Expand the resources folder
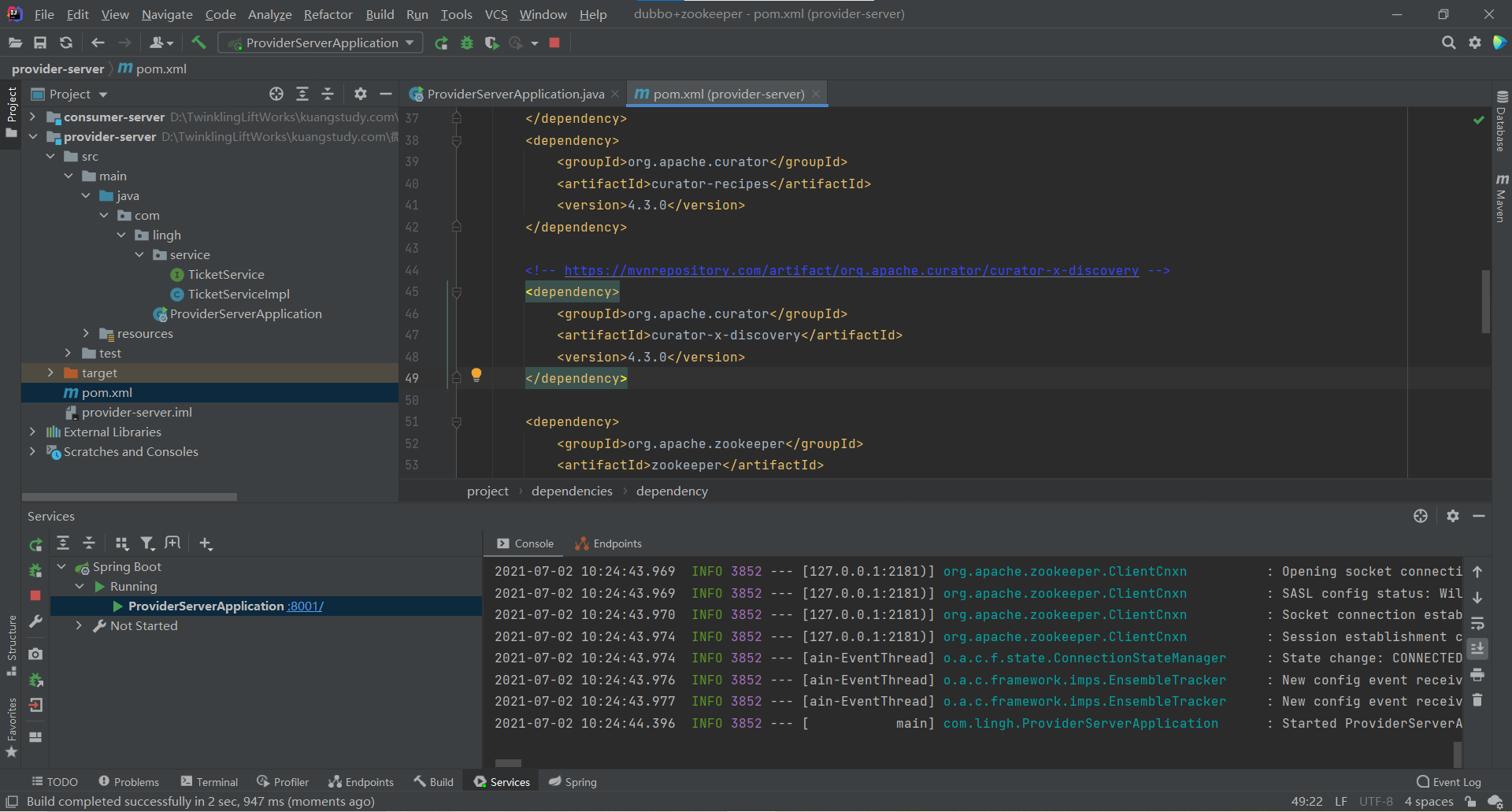 86,333
